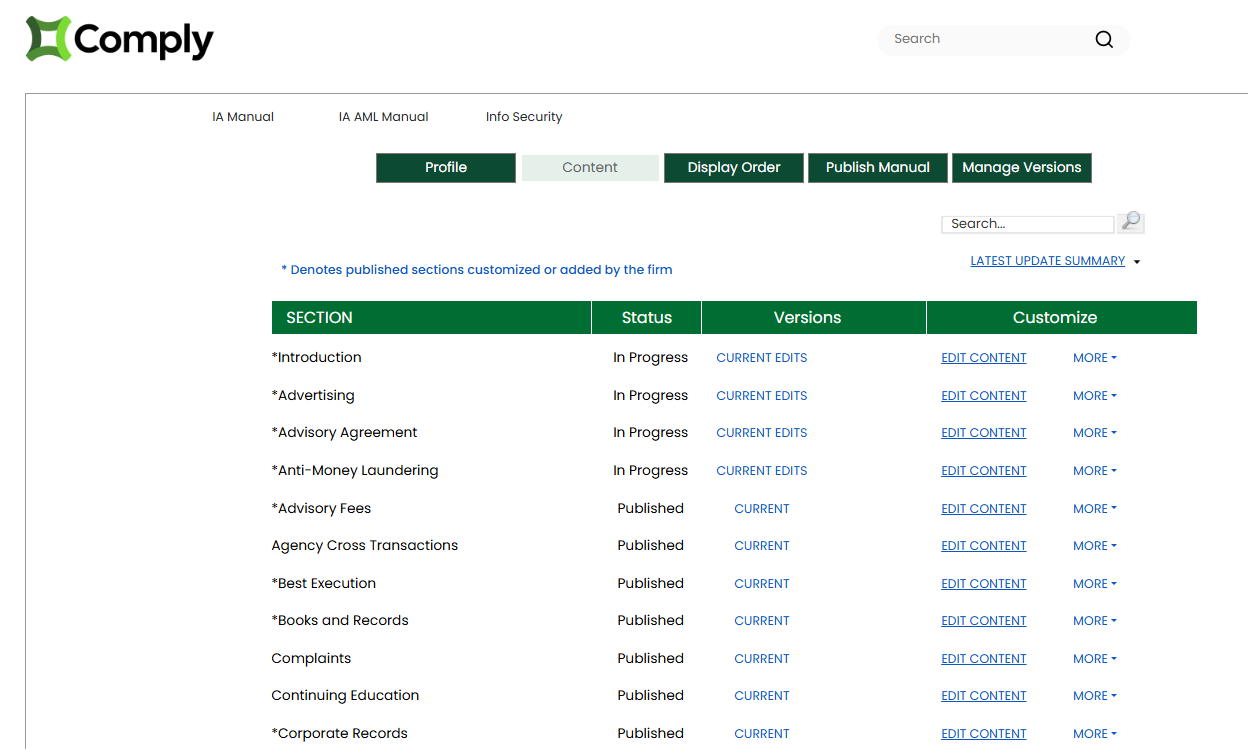Viewport: 1248px width, 750px height.
Task: Switch to the IA AML Manual tab
Action: 383,116
